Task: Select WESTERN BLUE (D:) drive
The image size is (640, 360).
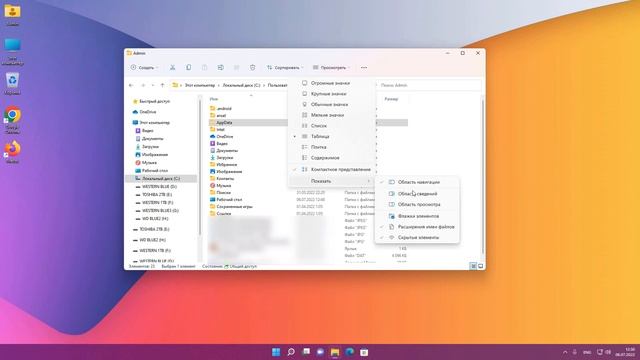Action: pos(159,187)
